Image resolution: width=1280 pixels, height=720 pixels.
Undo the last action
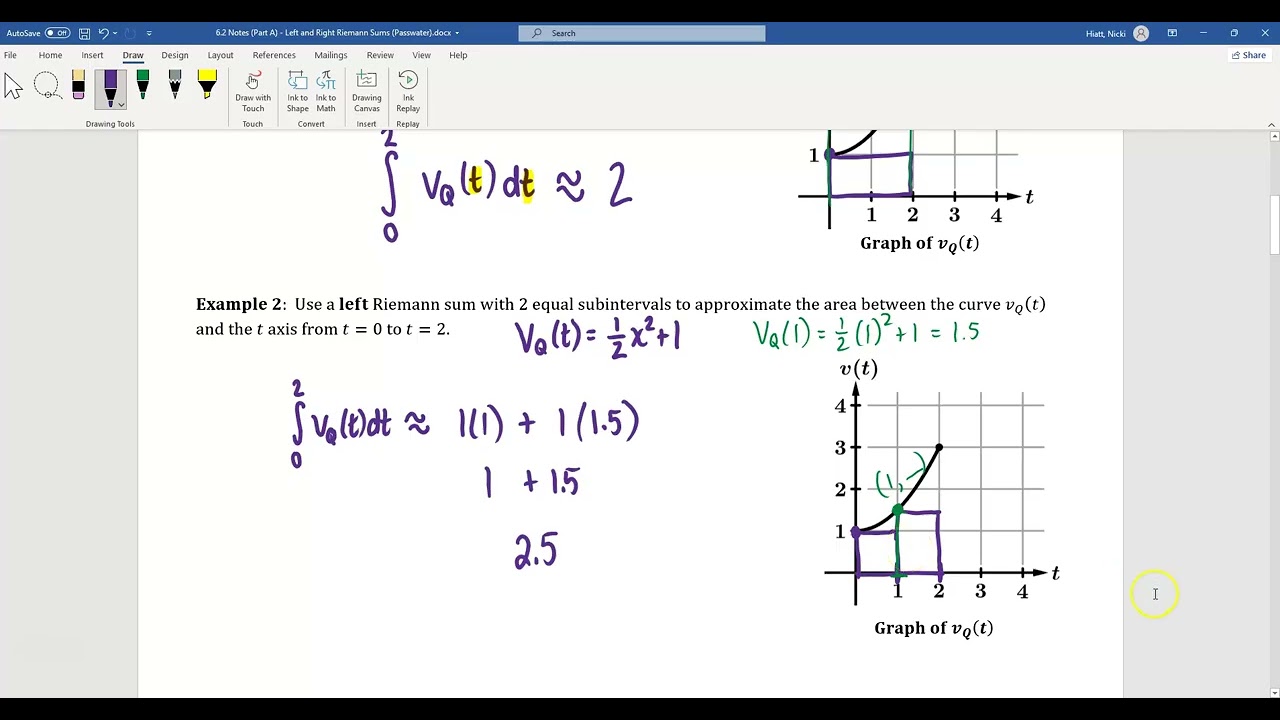[x=103, y=33]
